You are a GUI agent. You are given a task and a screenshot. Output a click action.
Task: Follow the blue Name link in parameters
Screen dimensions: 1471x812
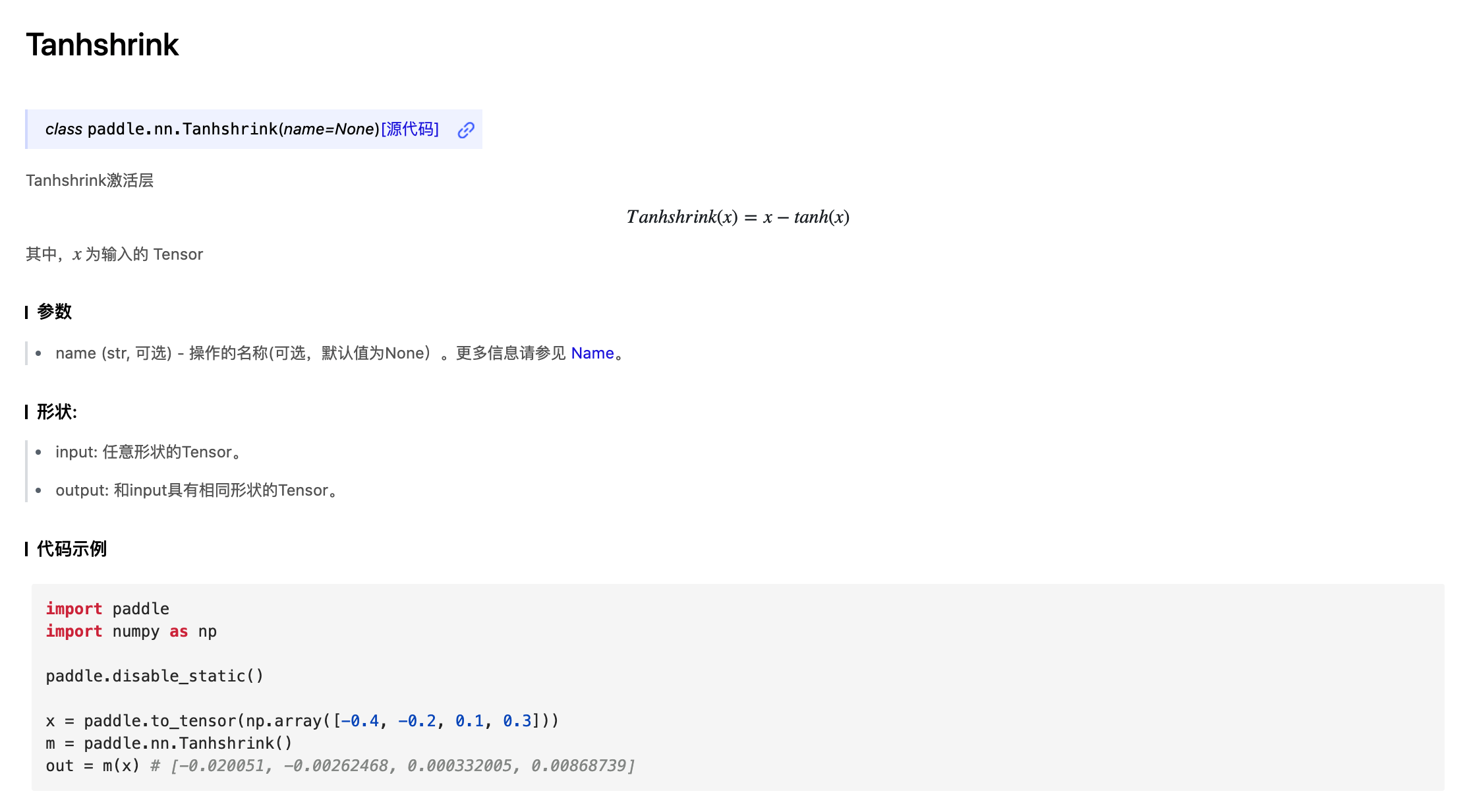(x=592, y=353)
